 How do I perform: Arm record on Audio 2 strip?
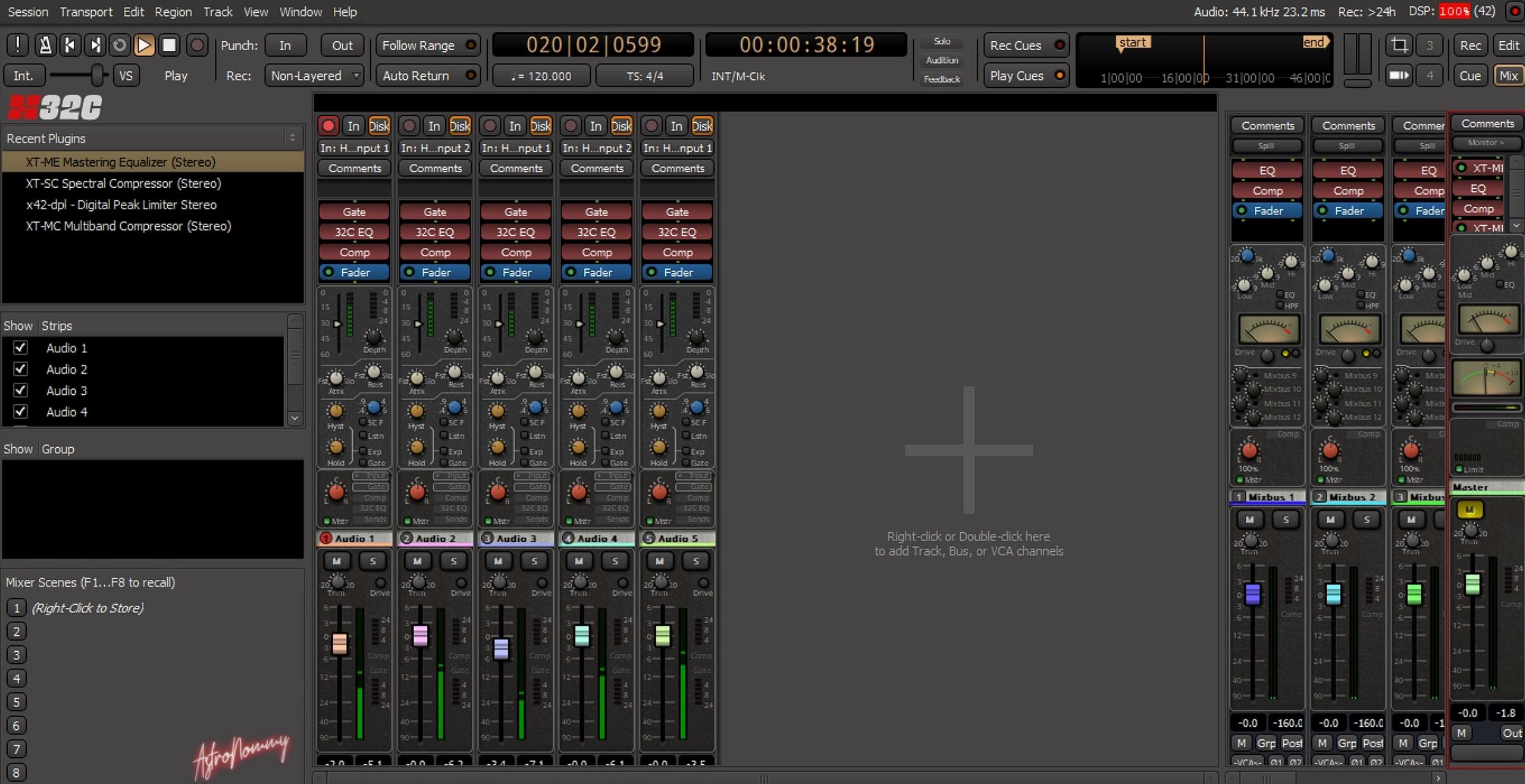coord(409,126)
